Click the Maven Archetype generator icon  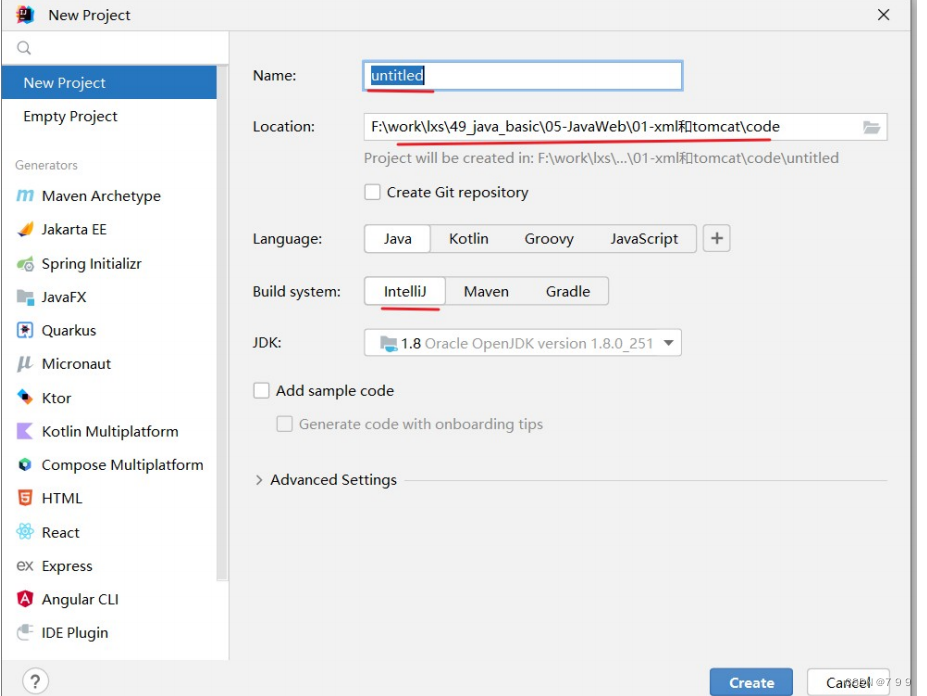tap(25, 196)
